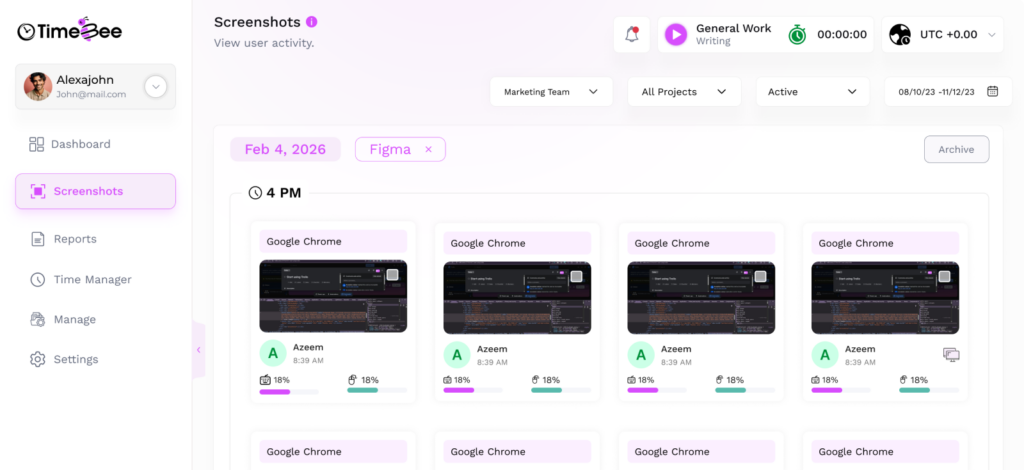Open Time Manager
The image size is (1024, 470).
[95, 279]
